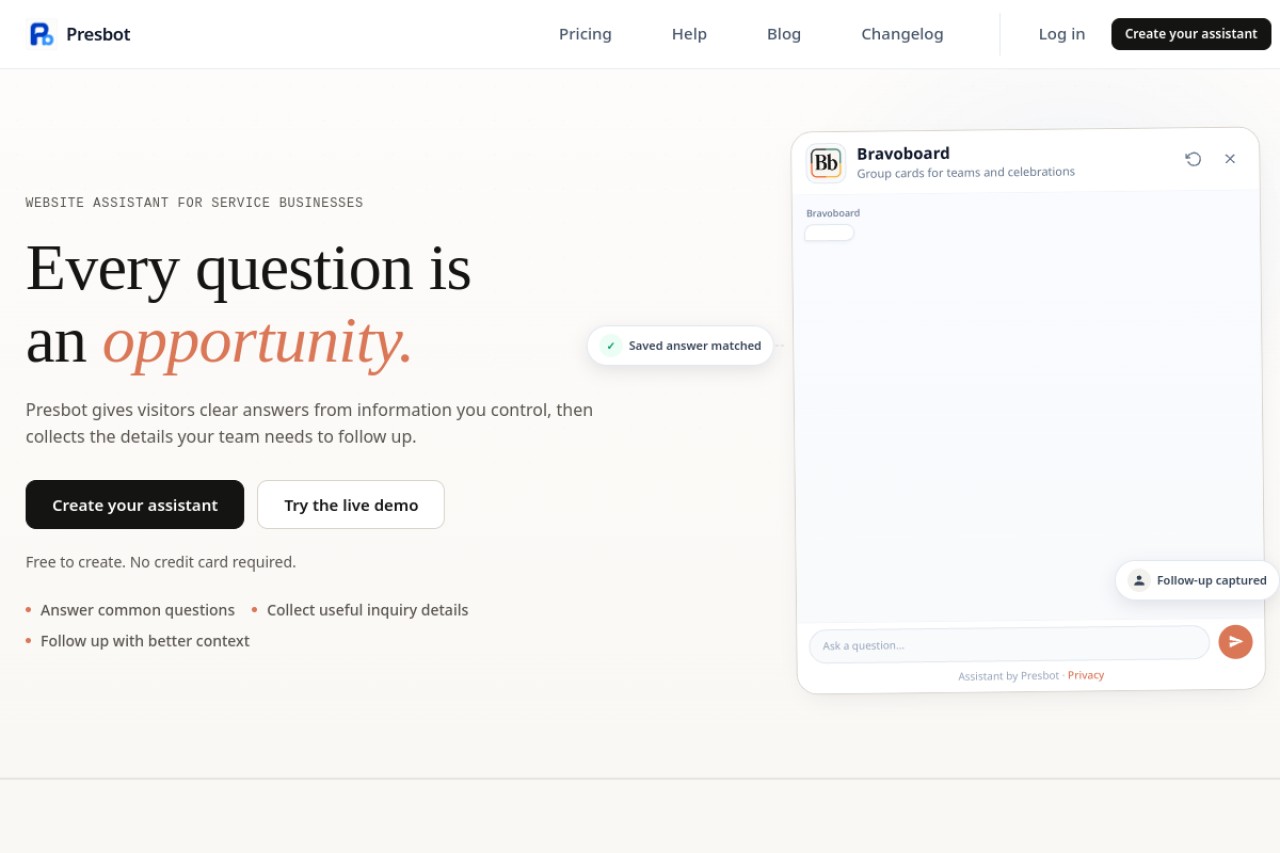Try the live demo button
1280x853 pixels.
pyautogui.click(x=351, y=505)
